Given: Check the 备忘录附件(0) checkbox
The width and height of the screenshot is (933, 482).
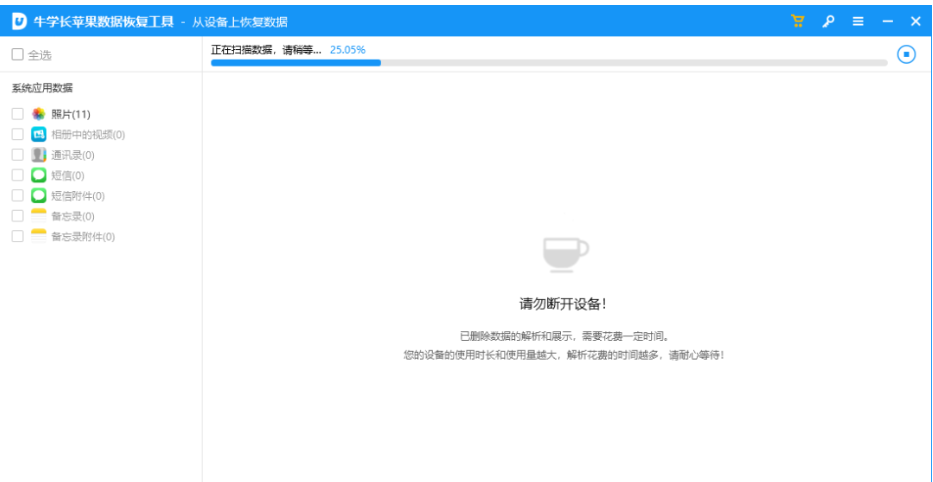Looking at the screenshot, I should (18, 236).
